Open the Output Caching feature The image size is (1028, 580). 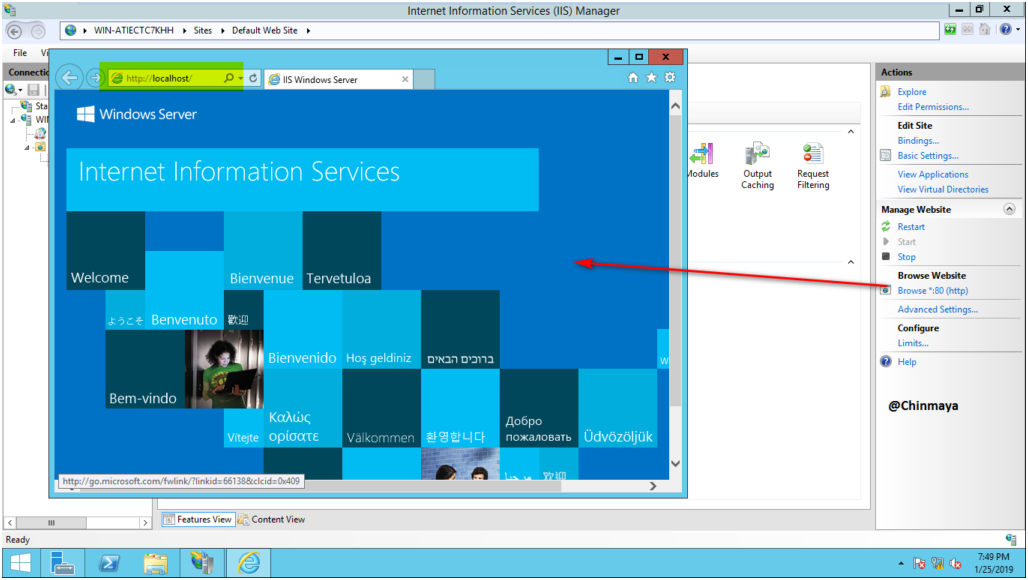(x=757, y=166)
